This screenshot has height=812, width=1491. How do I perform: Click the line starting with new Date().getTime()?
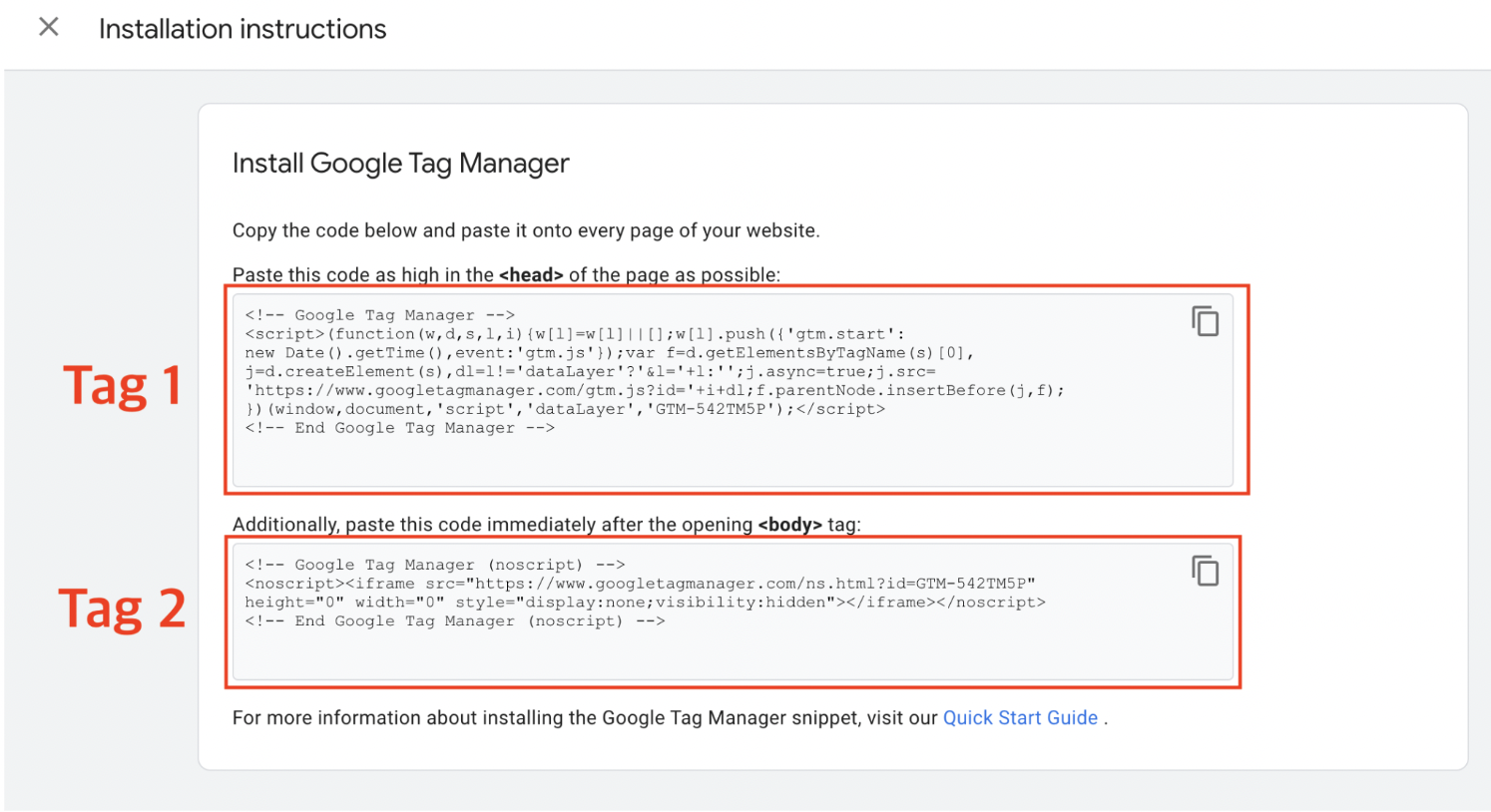point(609,353)
